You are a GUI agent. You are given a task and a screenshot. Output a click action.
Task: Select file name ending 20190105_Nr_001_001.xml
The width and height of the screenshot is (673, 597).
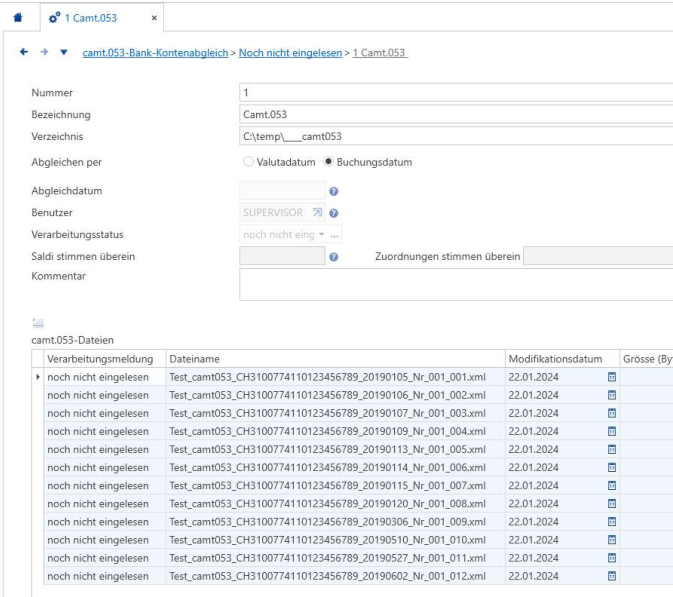coord(327,377)
